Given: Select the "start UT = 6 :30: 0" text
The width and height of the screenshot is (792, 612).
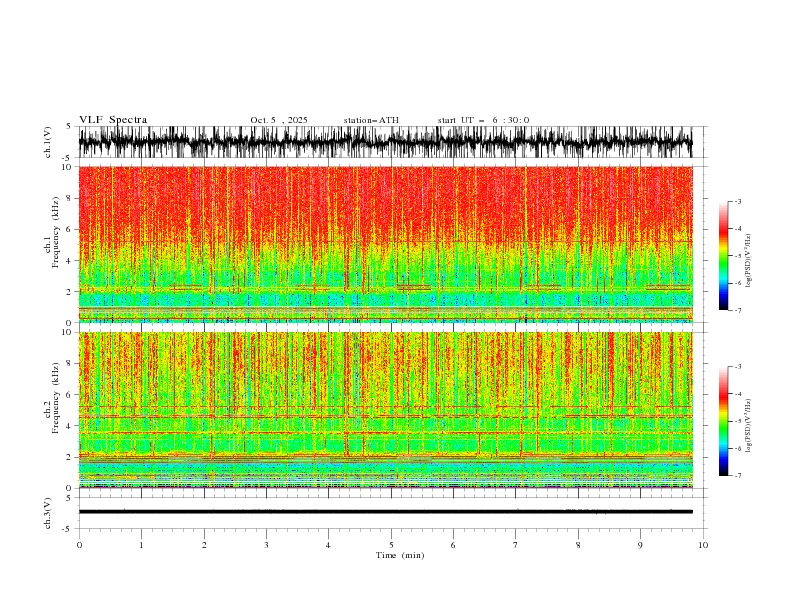Looking at the screenshot, I should click(x=483, y=120).
